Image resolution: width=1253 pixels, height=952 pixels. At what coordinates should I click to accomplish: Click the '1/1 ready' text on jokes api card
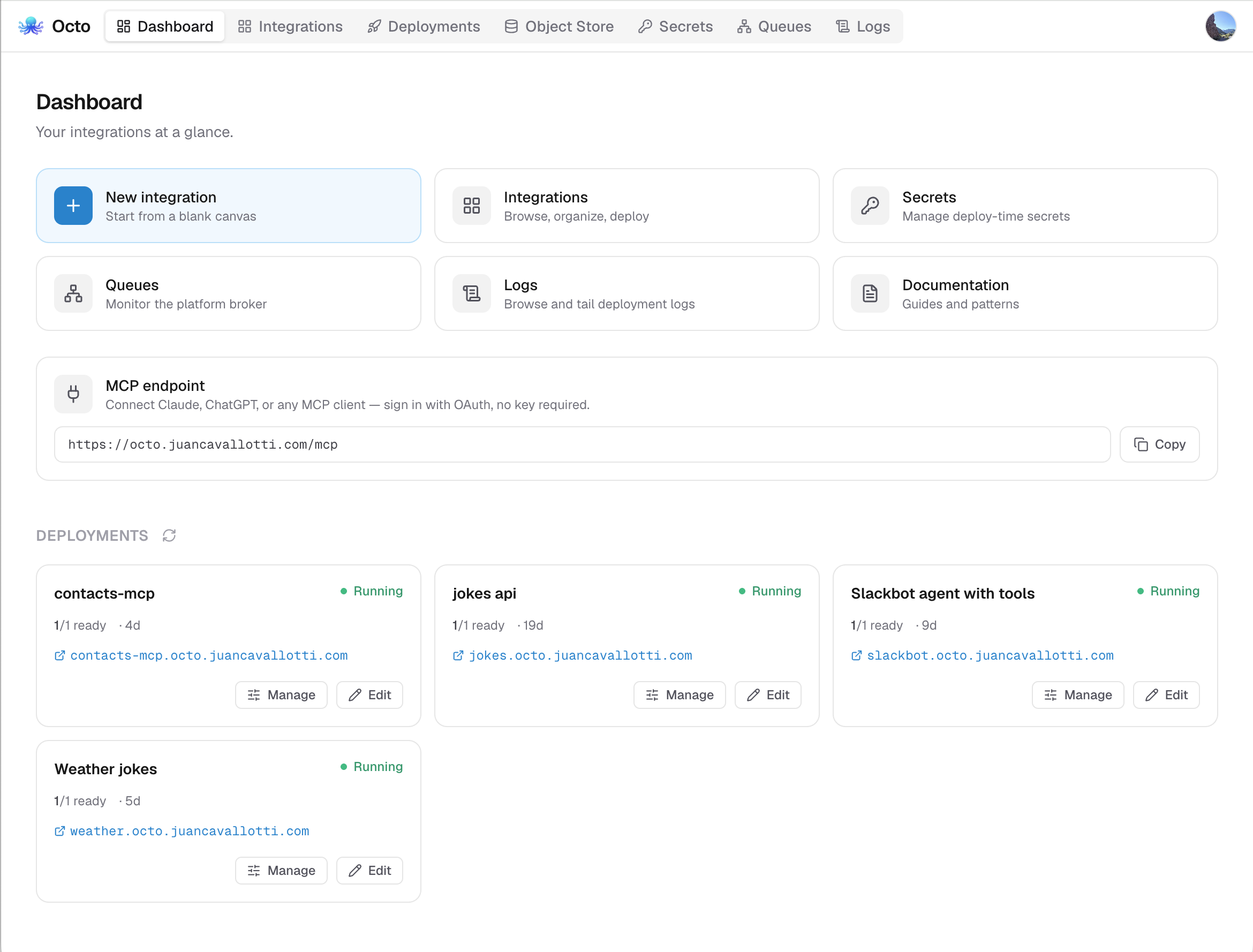pyautogui.click(x=478, y=625)
